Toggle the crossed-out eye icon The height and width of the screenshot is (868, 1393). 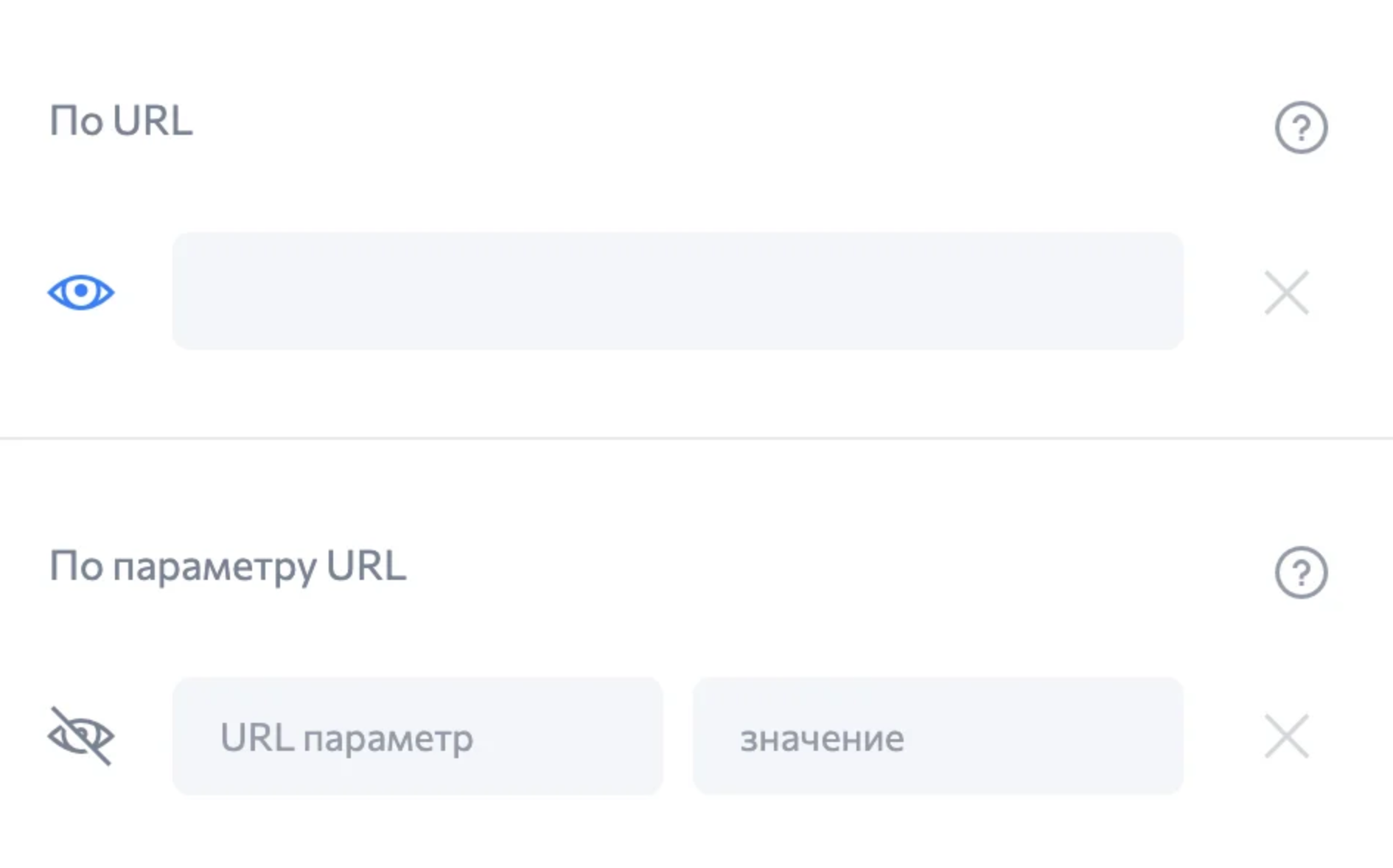click(x=81, y=736)
